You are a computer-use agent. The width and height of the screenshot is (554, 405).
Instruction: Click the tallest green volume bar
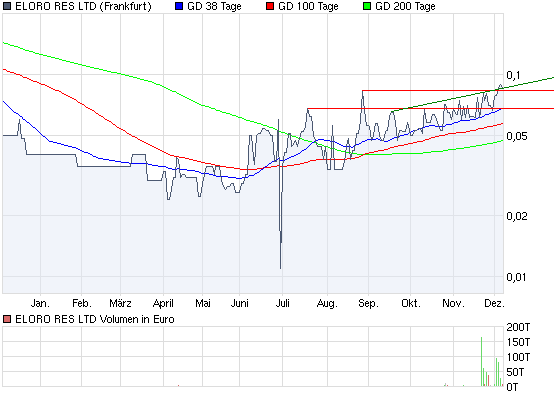[x=482, y=362]
